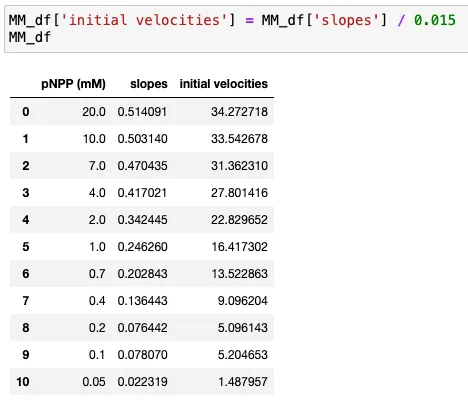Click the initial velocity 5.096143
This screenshot has height=405, width=468.
coord(243,328)
